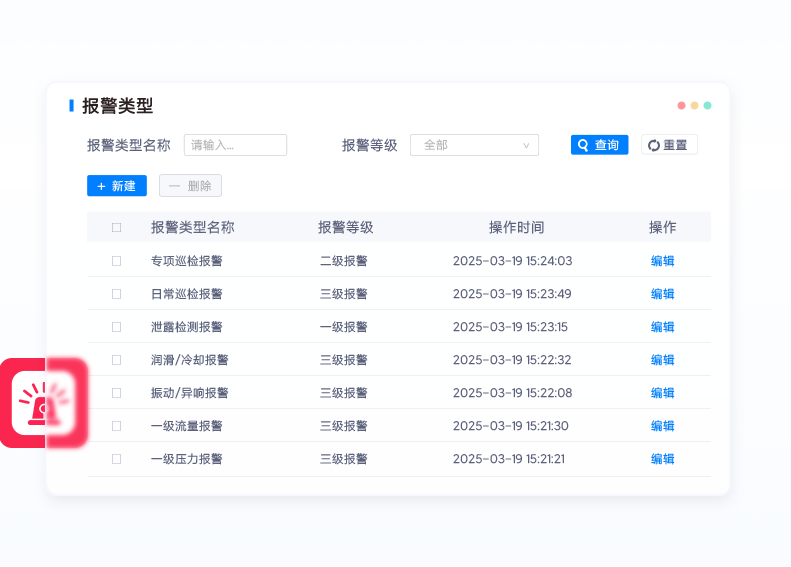Click the 新建 create button
791x567 pixels.
(117, 186)
